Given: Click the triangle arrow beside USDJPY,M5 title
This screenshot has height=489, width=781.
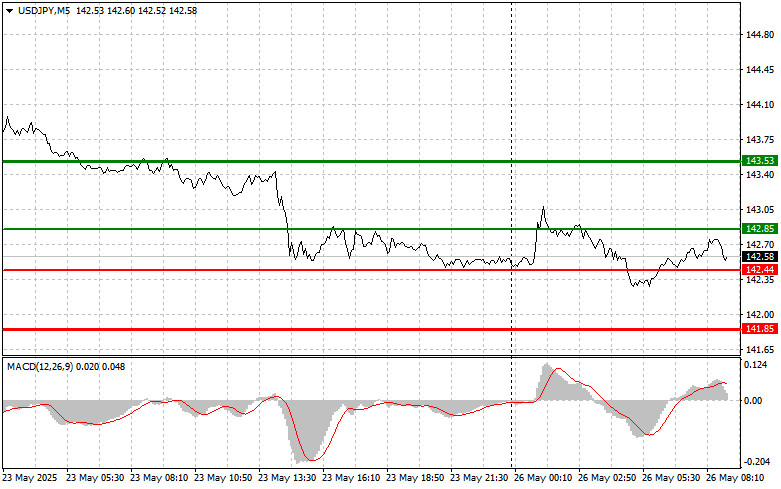Looking at the screenshot, I should coord(9,10).
